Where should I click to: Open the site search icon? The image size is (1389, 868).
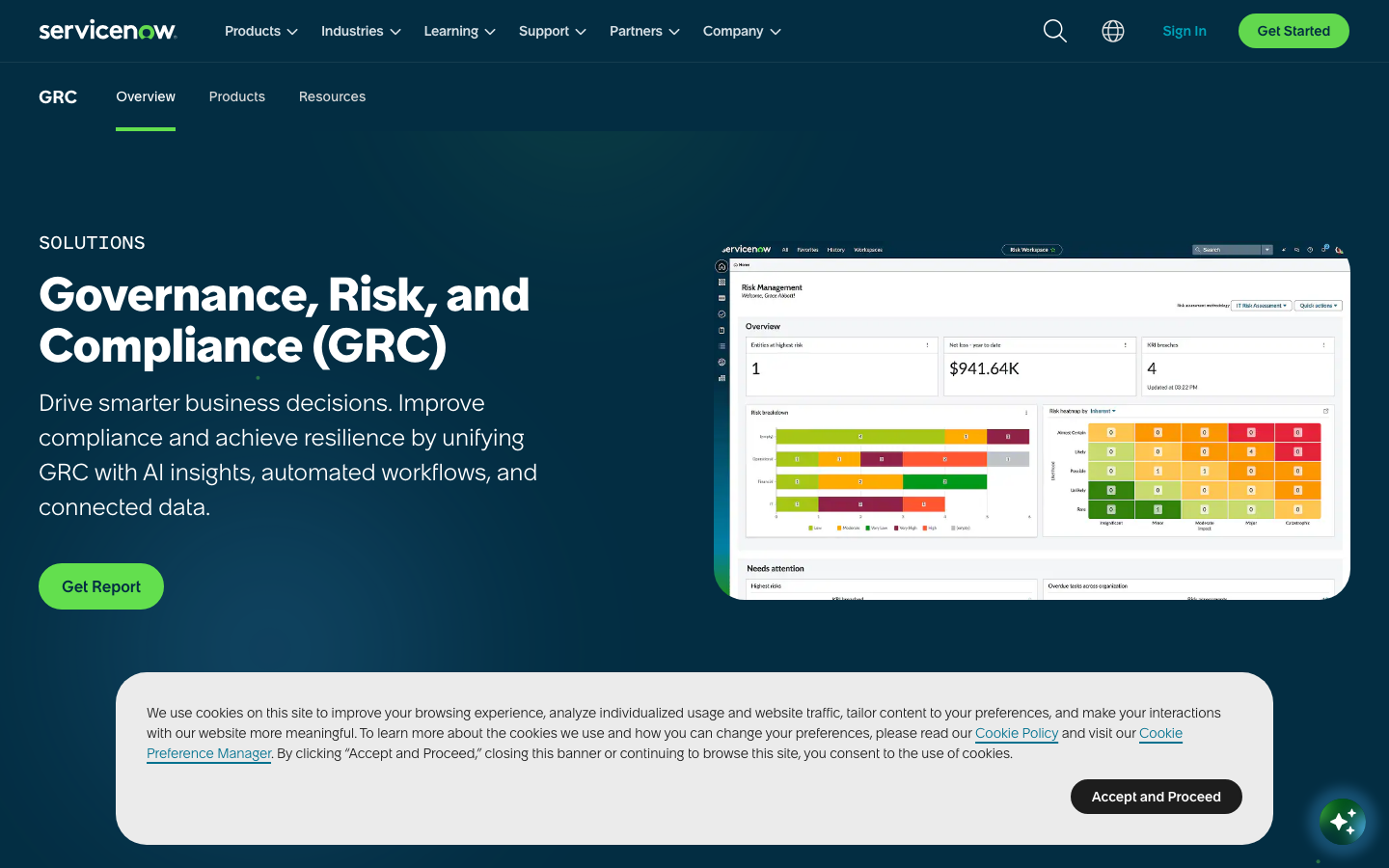tap(1055, 31)
